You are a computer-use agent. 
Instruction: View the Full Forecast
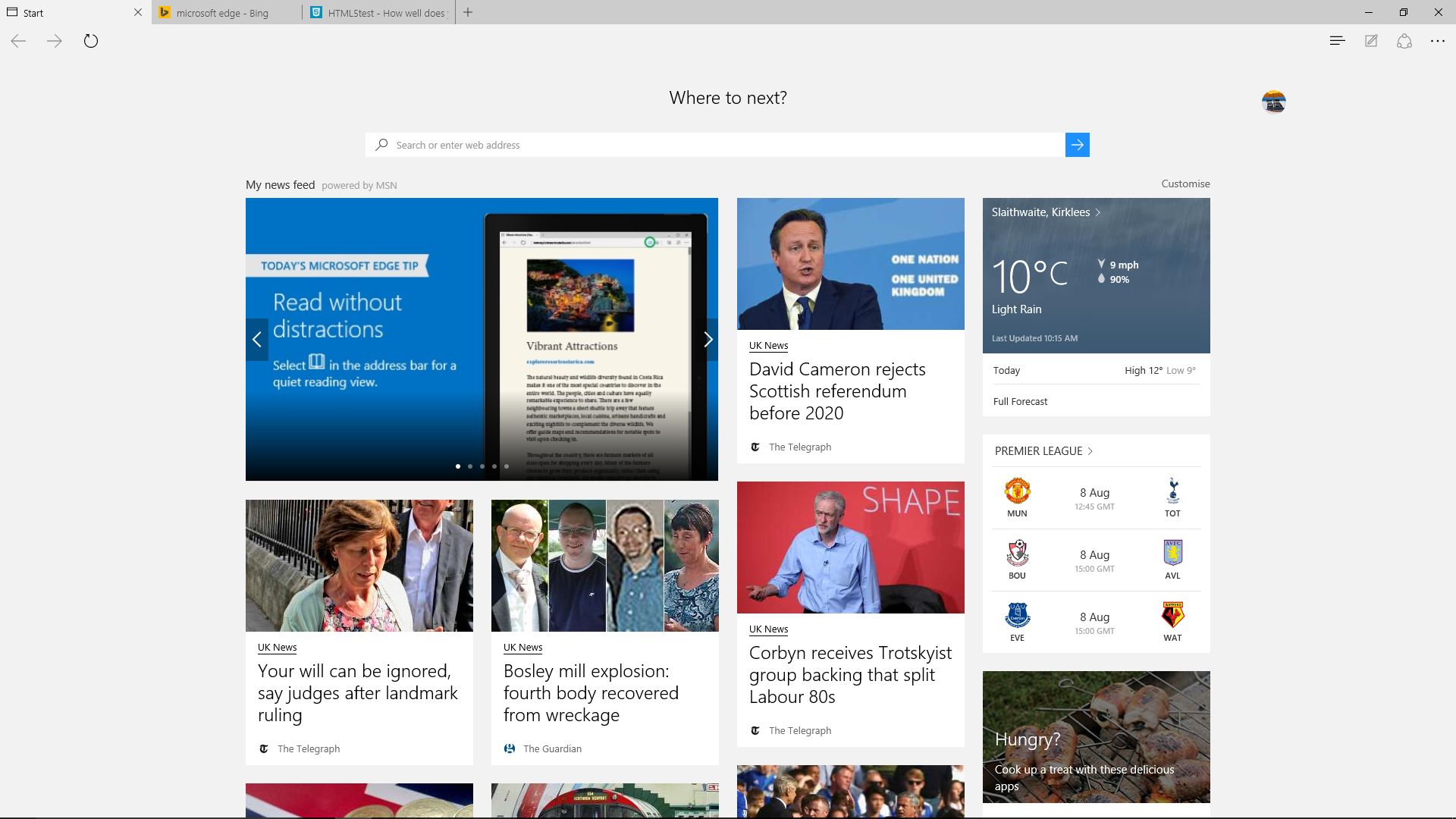click(1020, 401)
